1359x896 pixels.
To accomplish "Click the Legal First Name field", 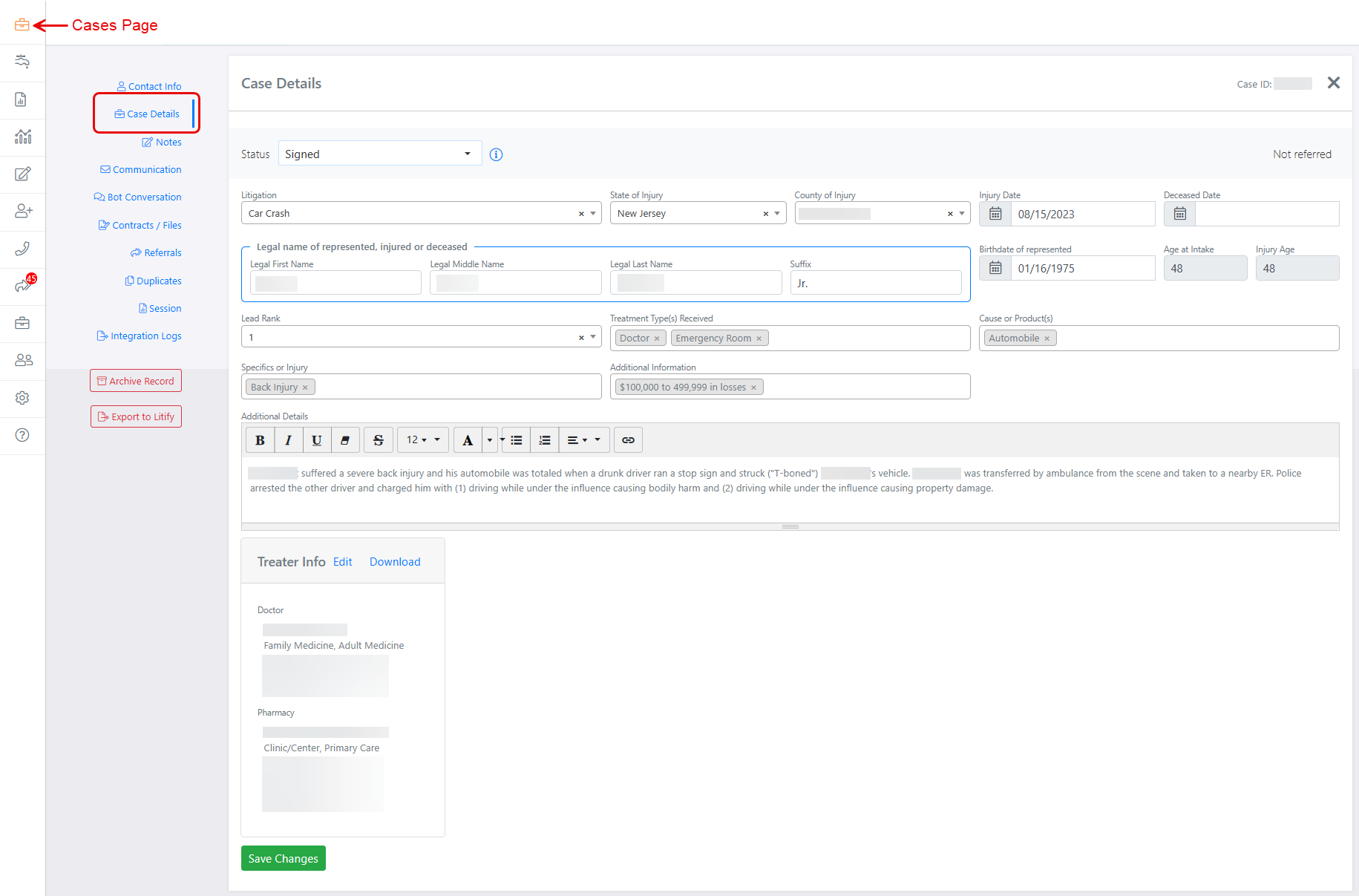I will (x=335, y=283).
